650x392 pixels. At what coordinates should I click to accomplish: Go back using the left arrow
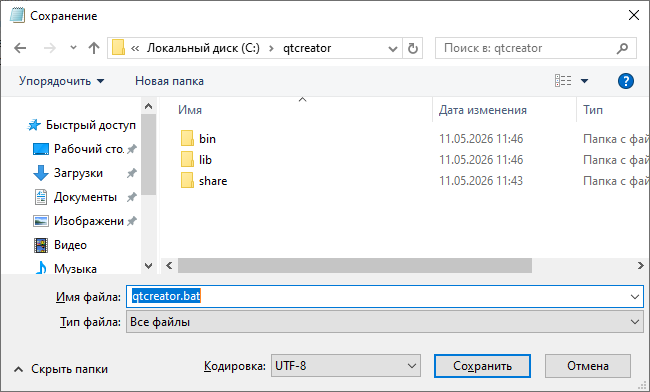point(20,48)
